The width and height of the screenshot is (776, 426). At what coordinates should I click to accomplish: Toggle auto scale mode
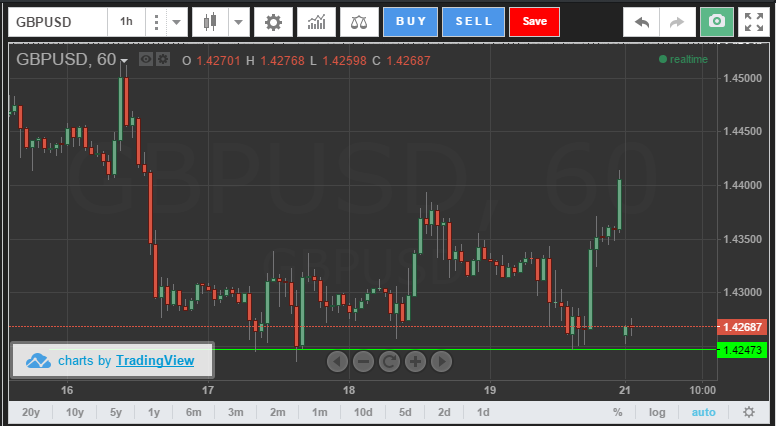[x=703, y=412]
